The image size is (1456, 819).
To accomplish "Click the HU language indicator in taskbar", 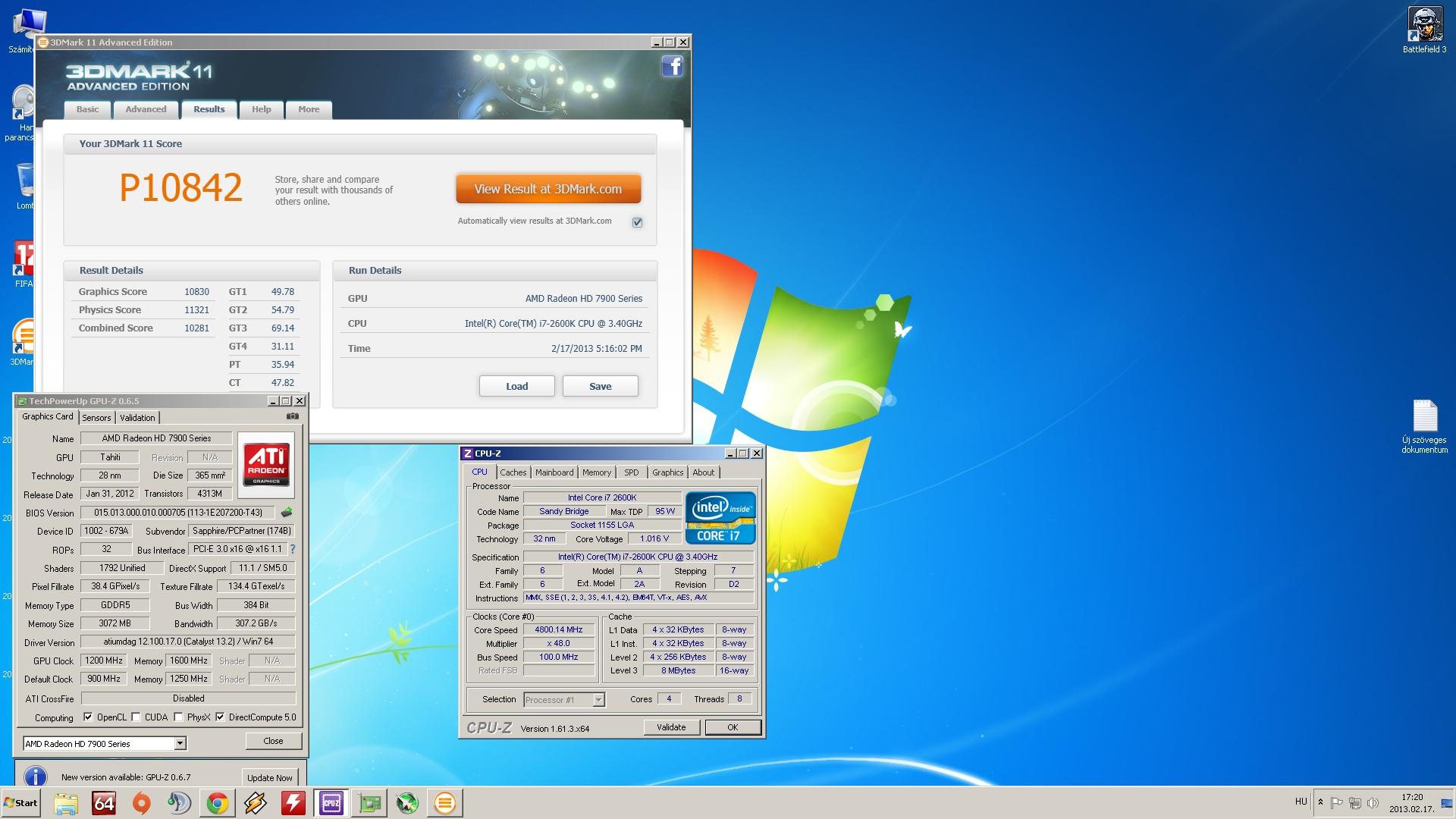I will click(1301, 802).
